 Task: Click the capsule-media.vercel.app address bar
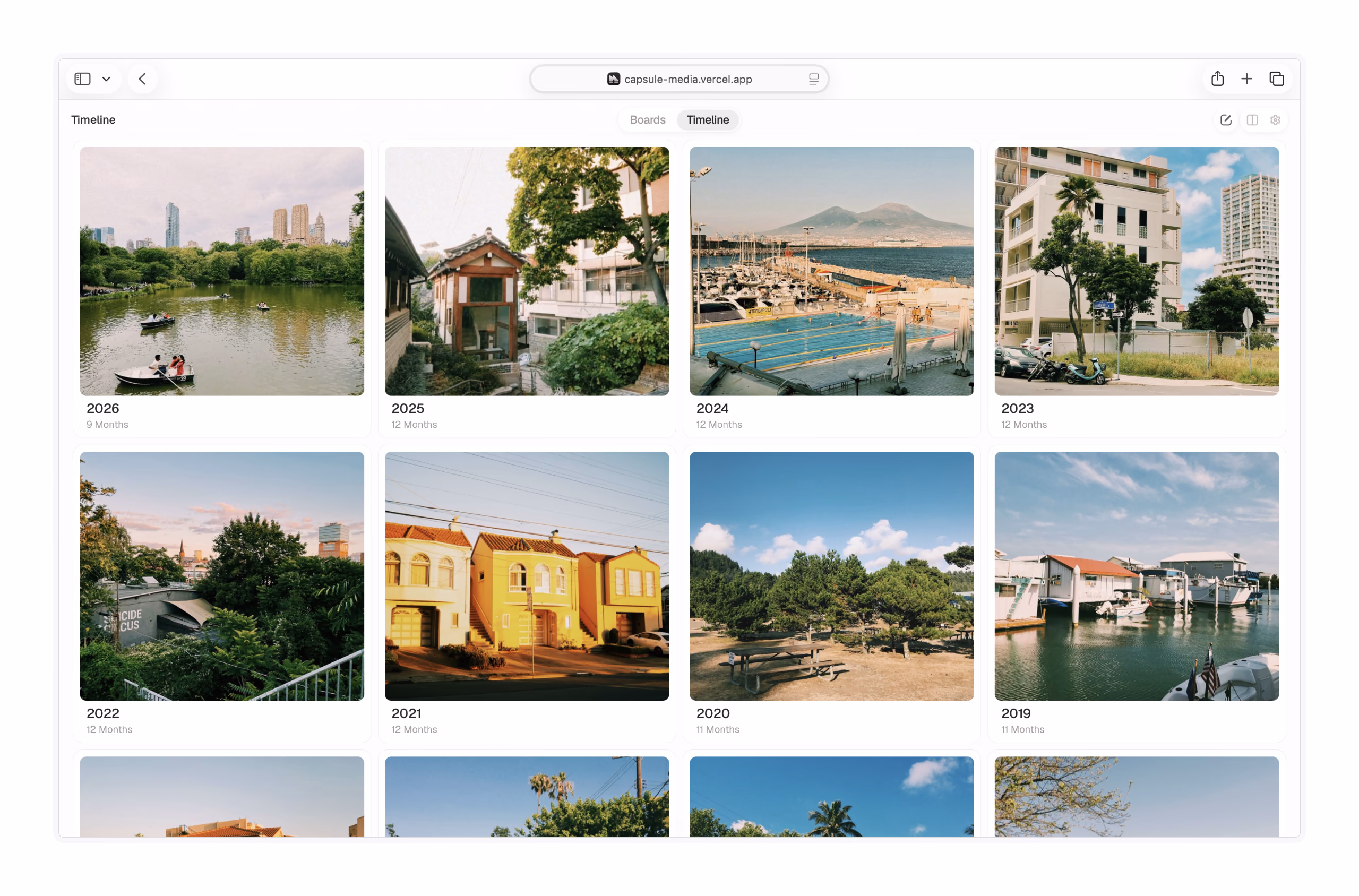tap(679, 79)
